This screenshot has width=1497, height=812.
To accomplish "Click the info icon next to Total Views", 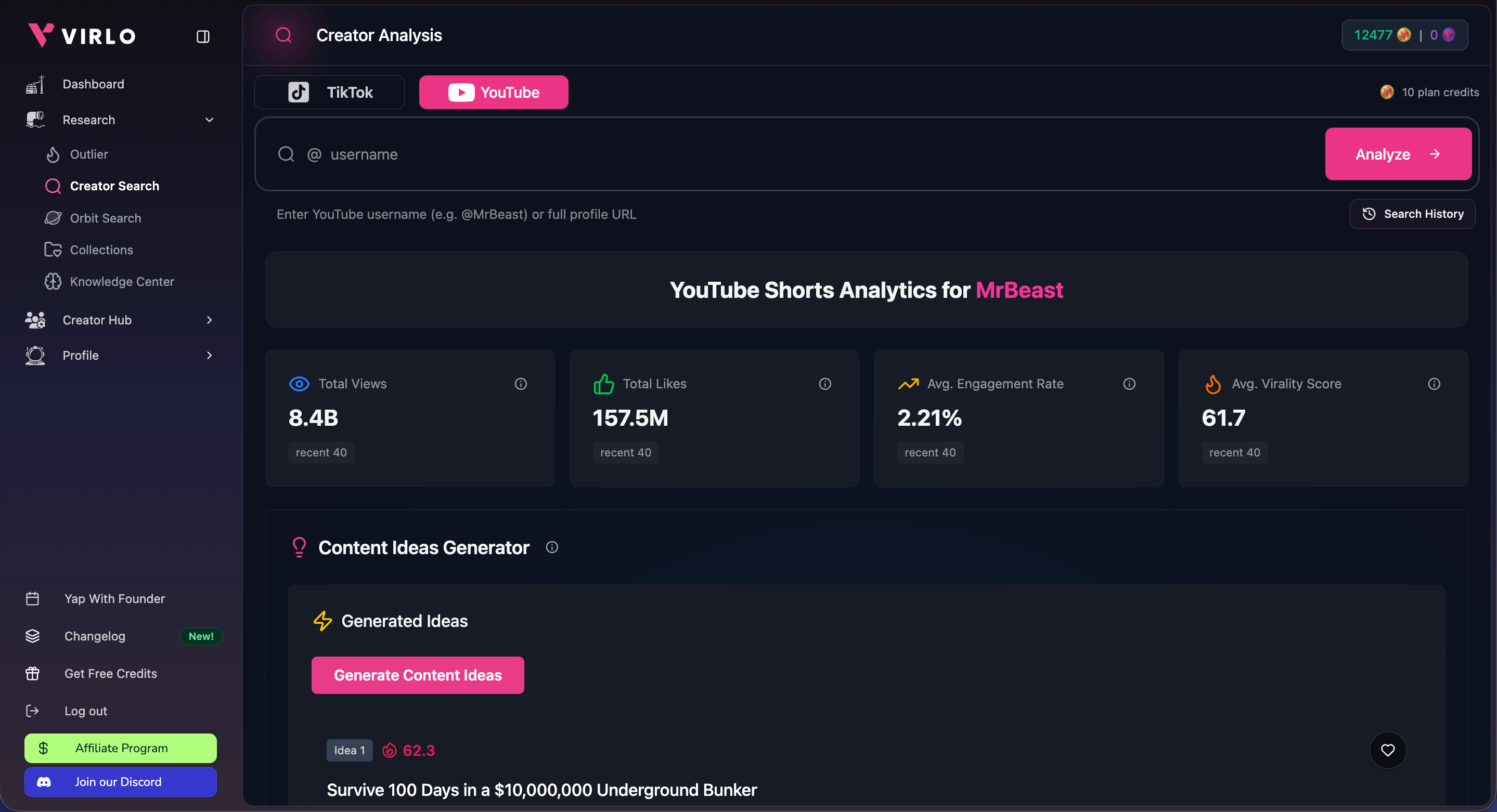I will 520,384.
